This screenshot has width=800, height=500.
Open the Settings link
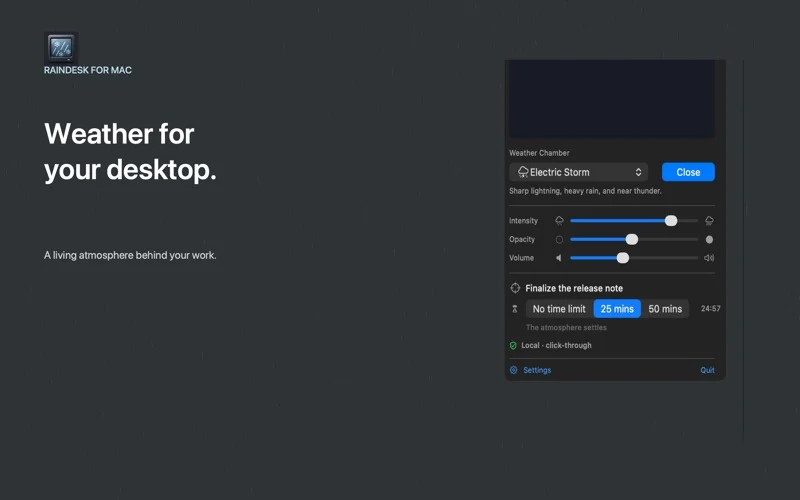pos(537,370)
